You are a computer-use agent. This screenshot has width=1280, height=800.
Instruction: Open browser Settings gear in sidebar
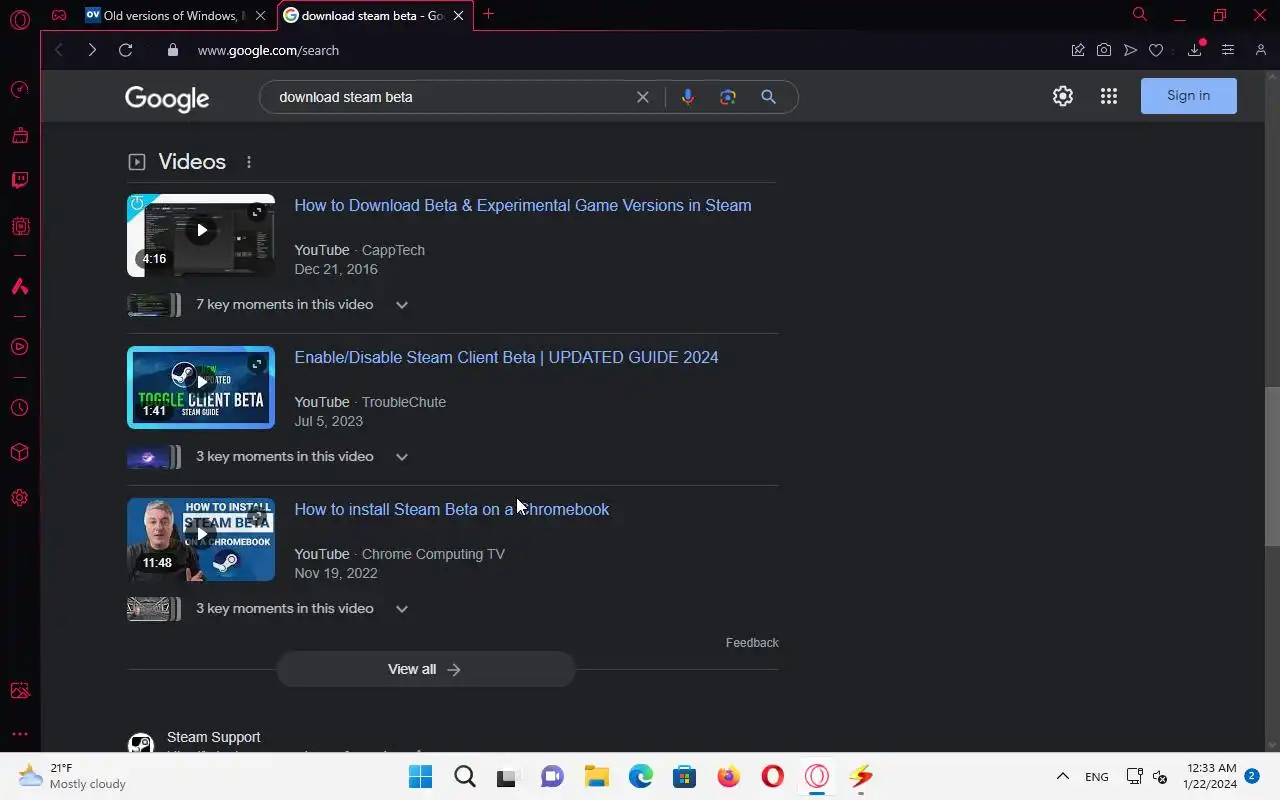20,498
